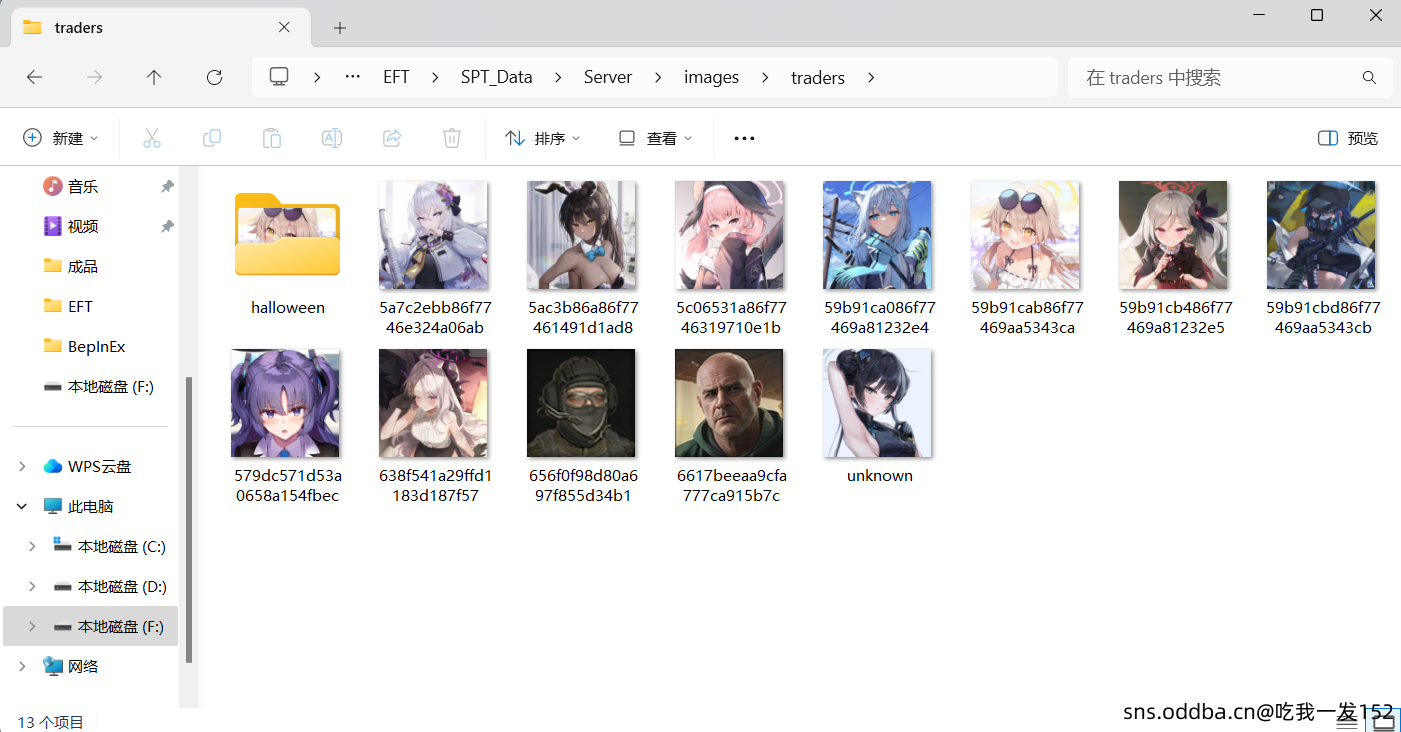
Task: Click the navigation pane scrollbar
Action: [187, 520]
